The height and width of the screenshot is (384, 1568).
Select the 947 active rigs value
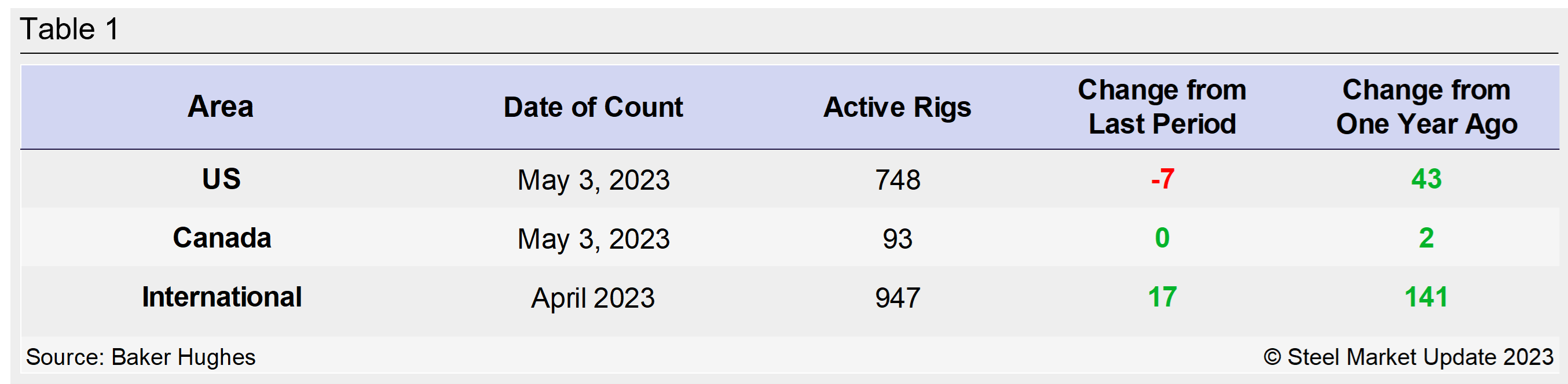(897, 298)
